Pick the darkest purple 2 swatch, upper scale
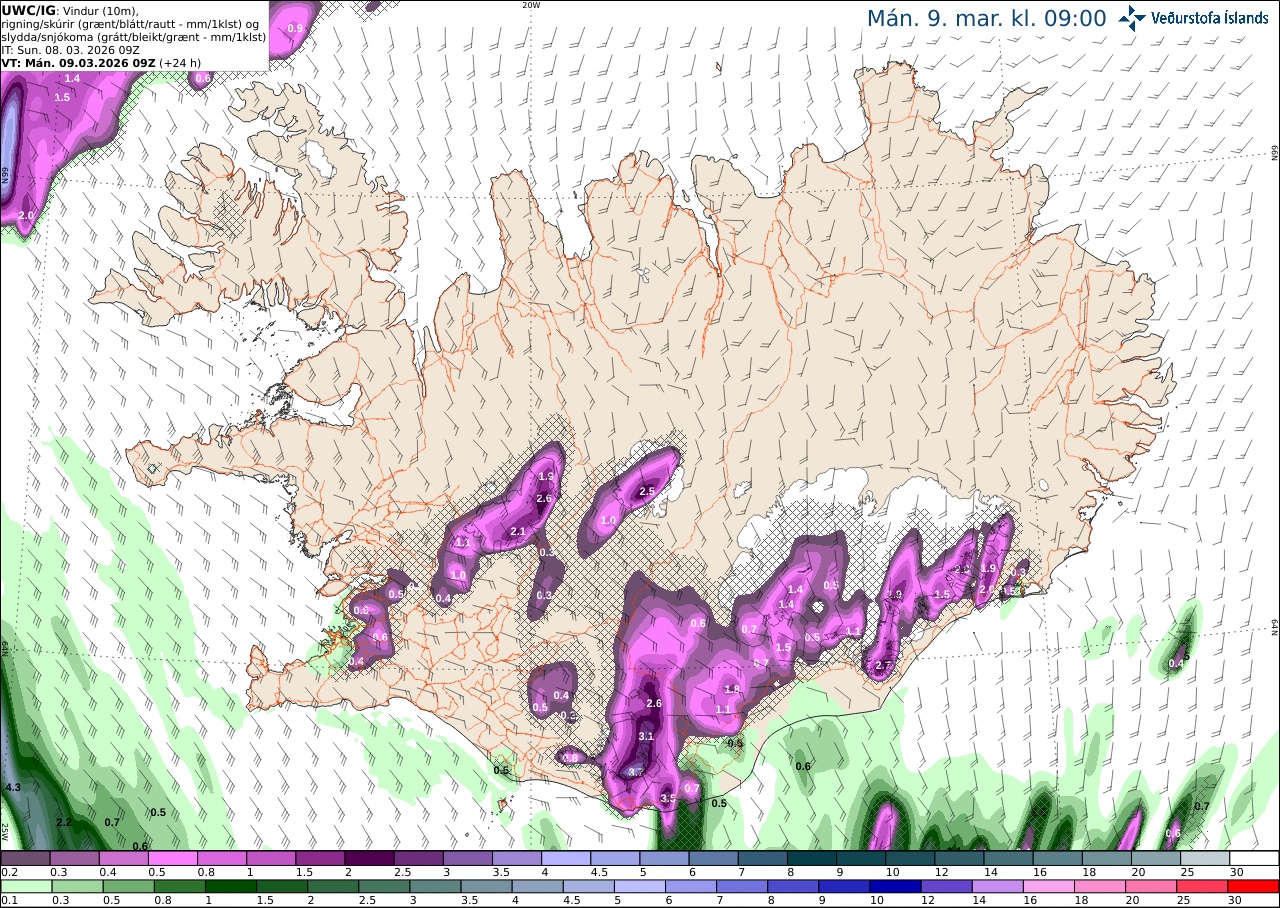 click(370, 858)
